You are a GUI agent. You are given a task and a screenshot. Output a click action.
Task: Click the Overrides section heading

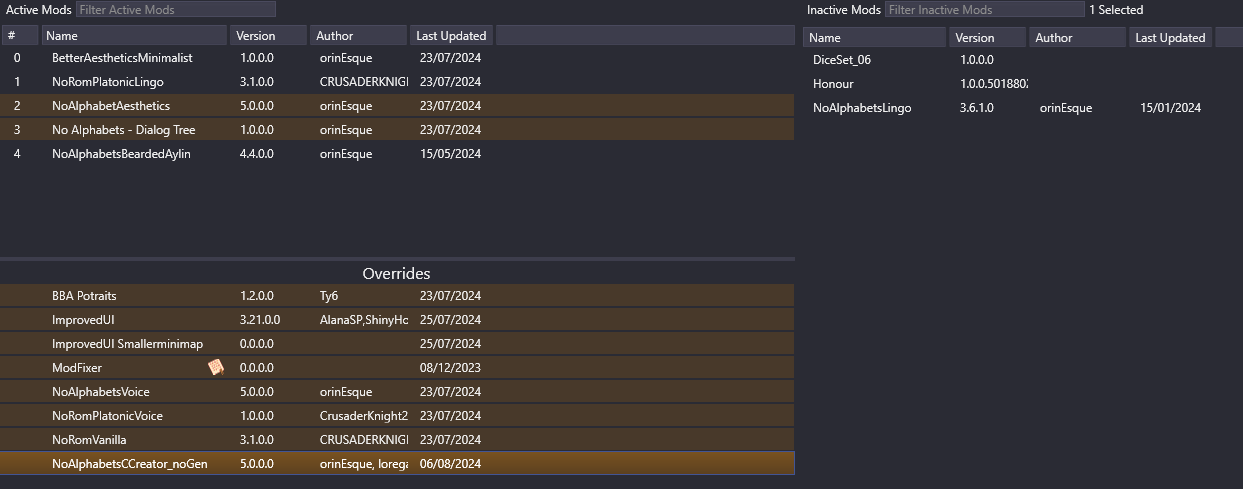pos(396,273)
